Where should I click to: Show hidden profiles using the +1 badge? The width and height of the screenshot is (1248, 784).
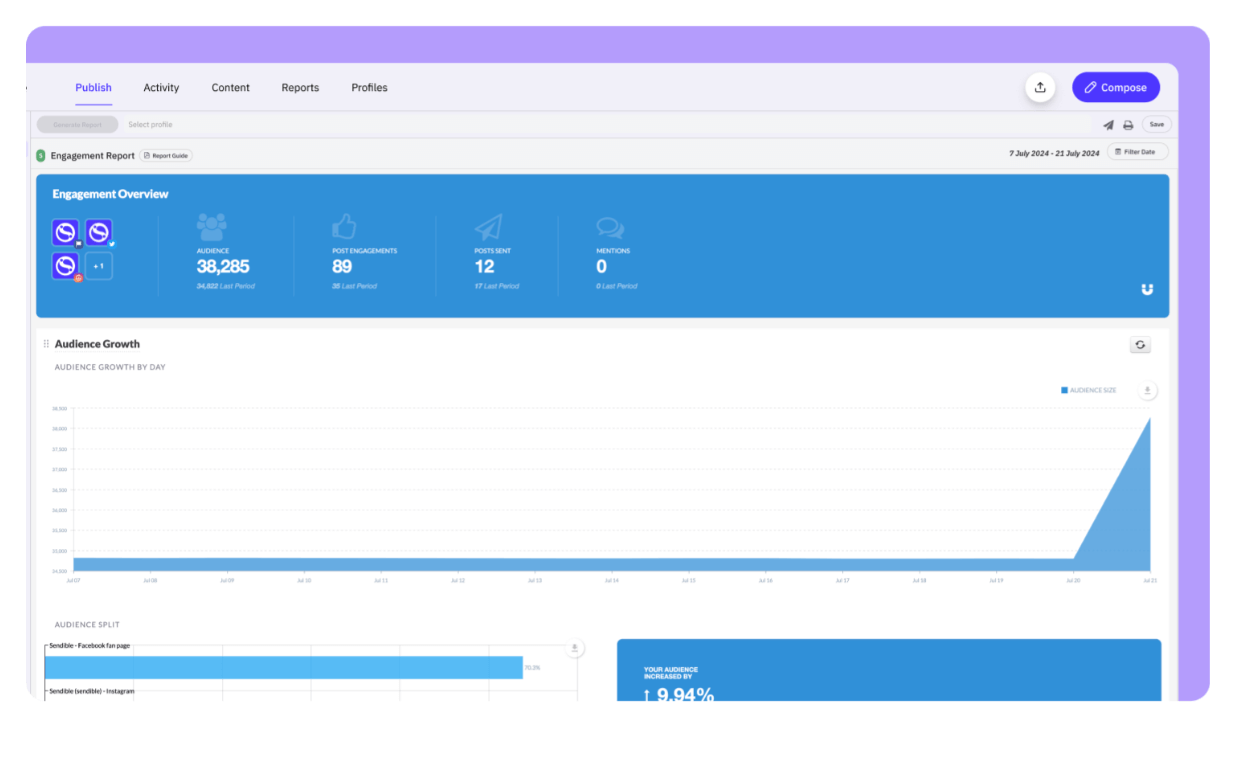[99, 266]
